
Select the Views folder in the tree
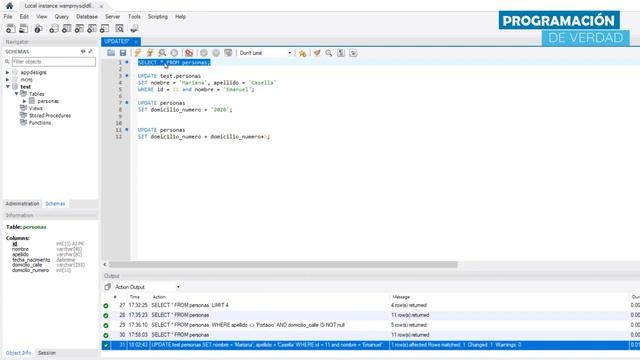tap(36, 108)
